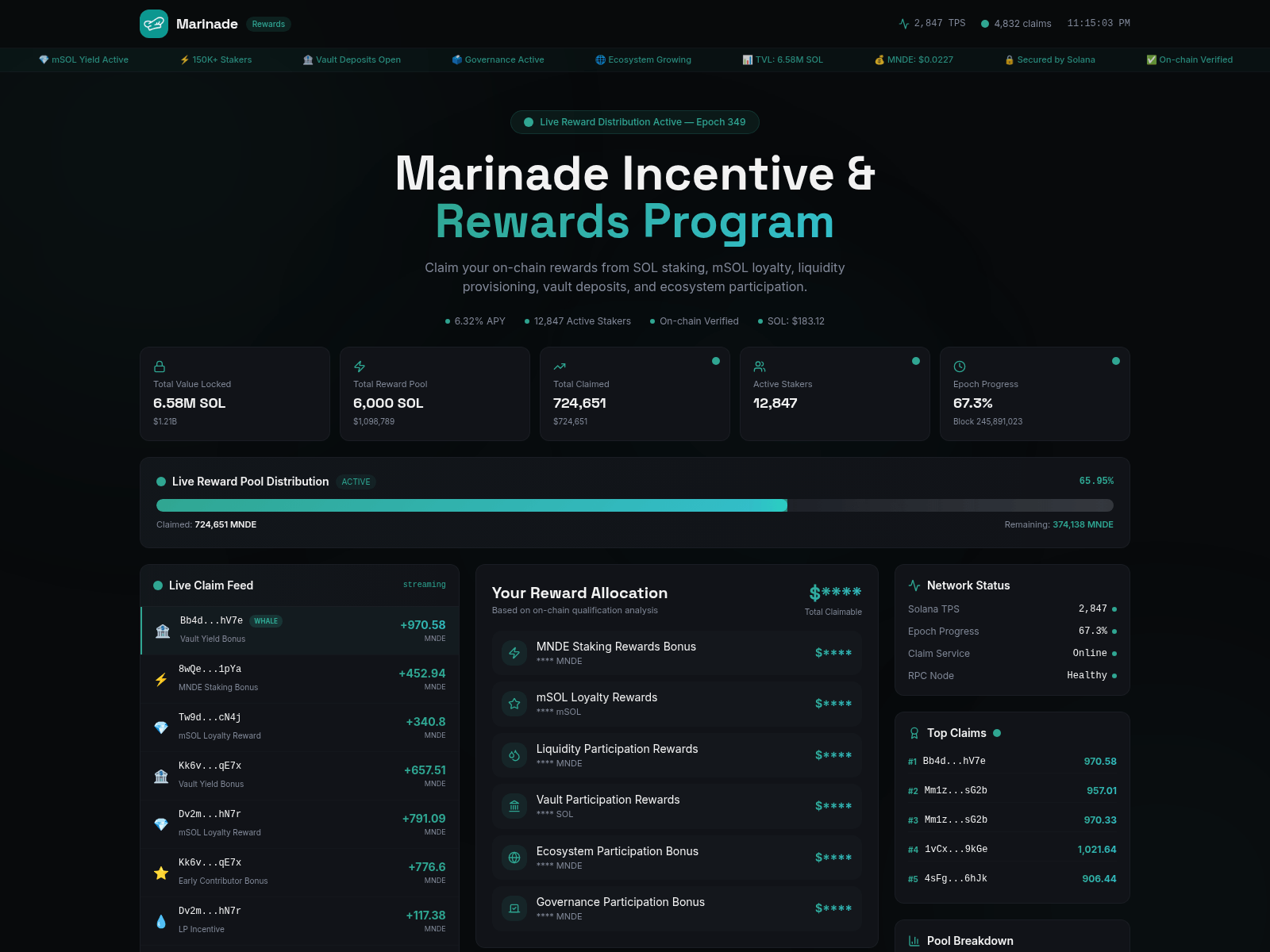This screenshot has height=952, width=1270.
Task: Open the Liquidity Participation Rewards row
Action: tap(676, 755)
